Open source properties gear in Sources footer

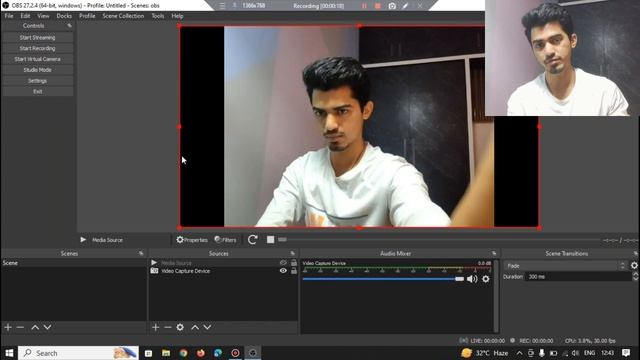[180, 327]
